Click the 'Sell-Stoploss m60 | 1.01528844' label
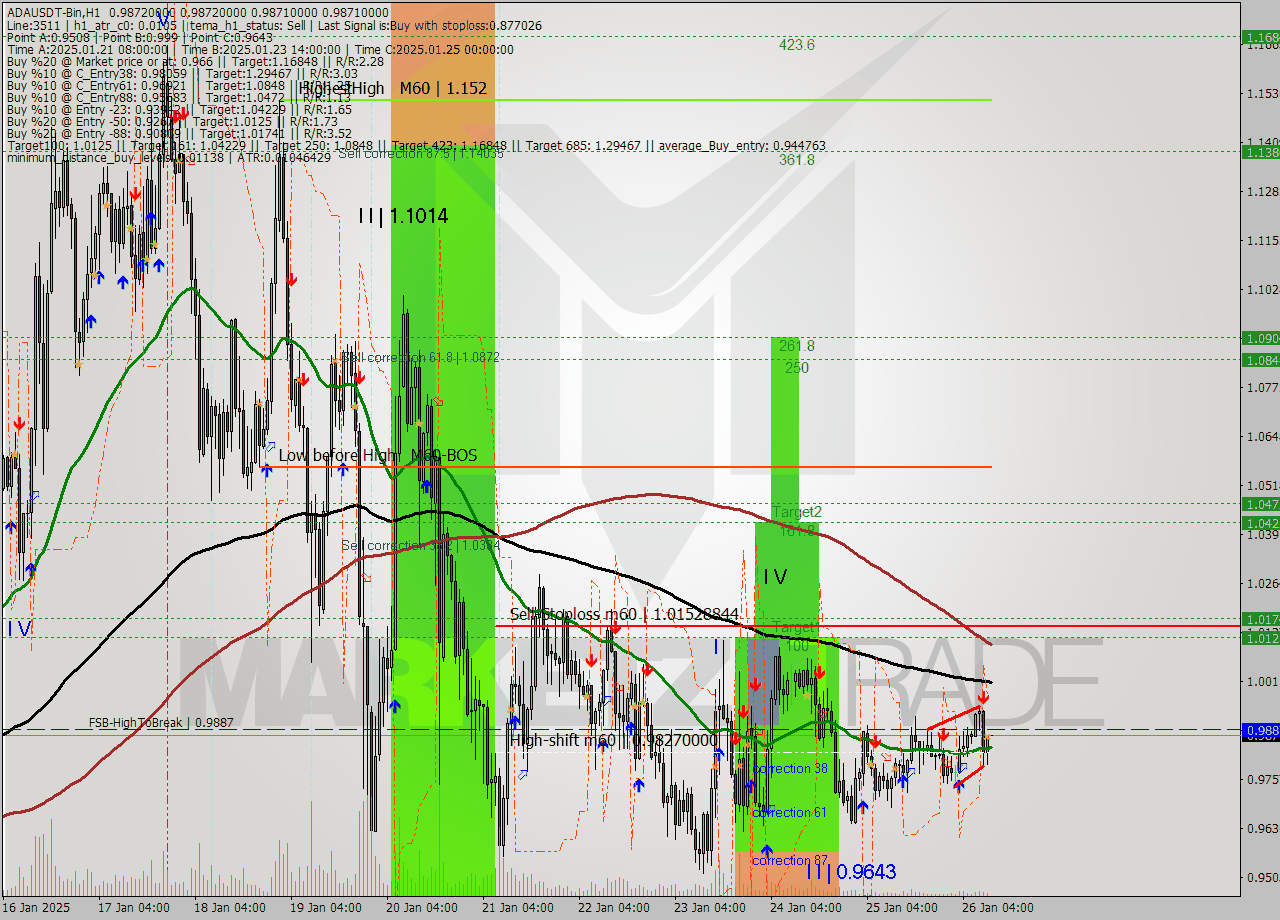The width and height of the screenshot is (1280, 920). tap(624, 614)
